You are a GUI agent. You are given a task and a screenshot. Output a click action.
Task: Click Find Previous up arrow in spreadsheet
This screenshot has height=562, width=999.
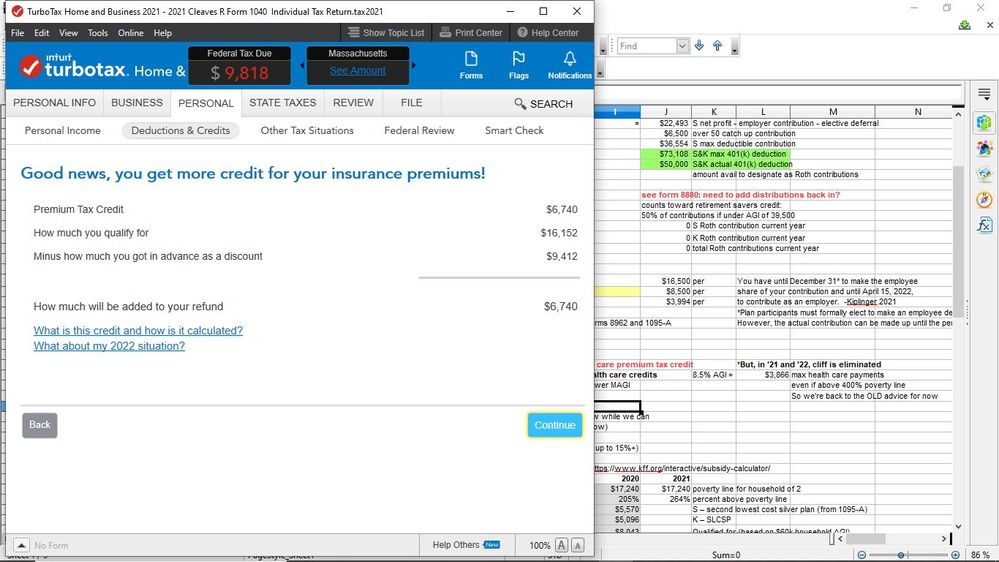(717, 46)
